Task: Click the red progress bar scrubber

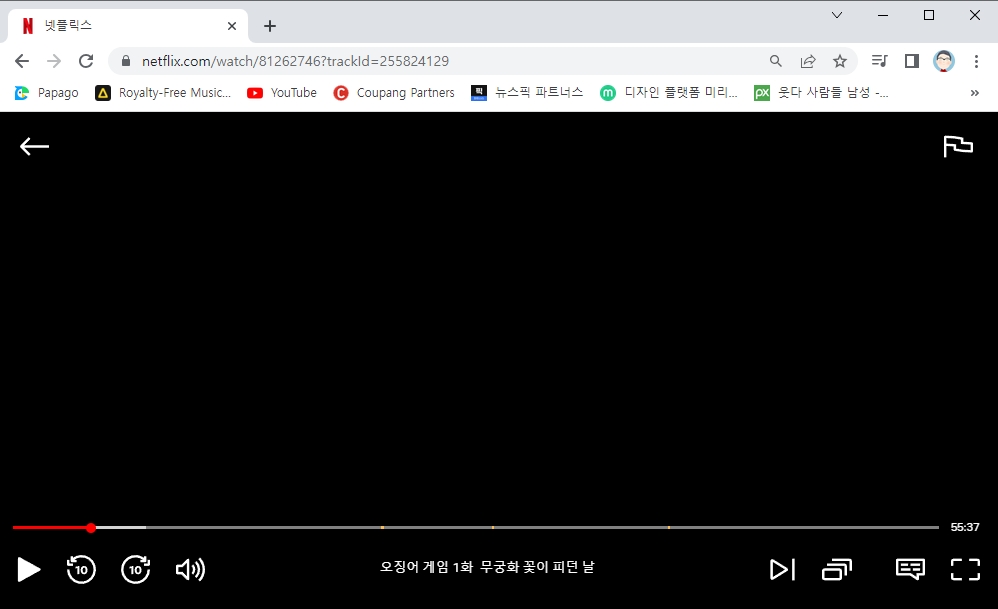Action: tap(91, 528)
